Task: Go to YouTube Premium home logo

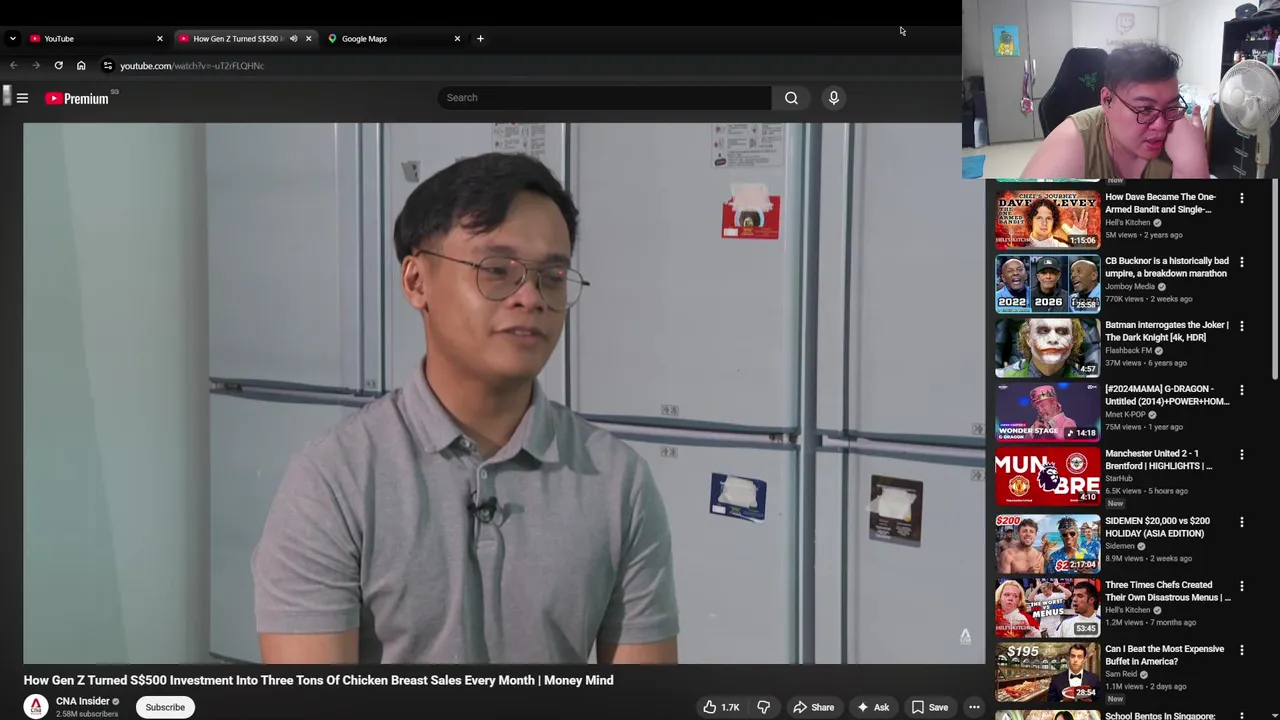Action: tap(77, 98)
